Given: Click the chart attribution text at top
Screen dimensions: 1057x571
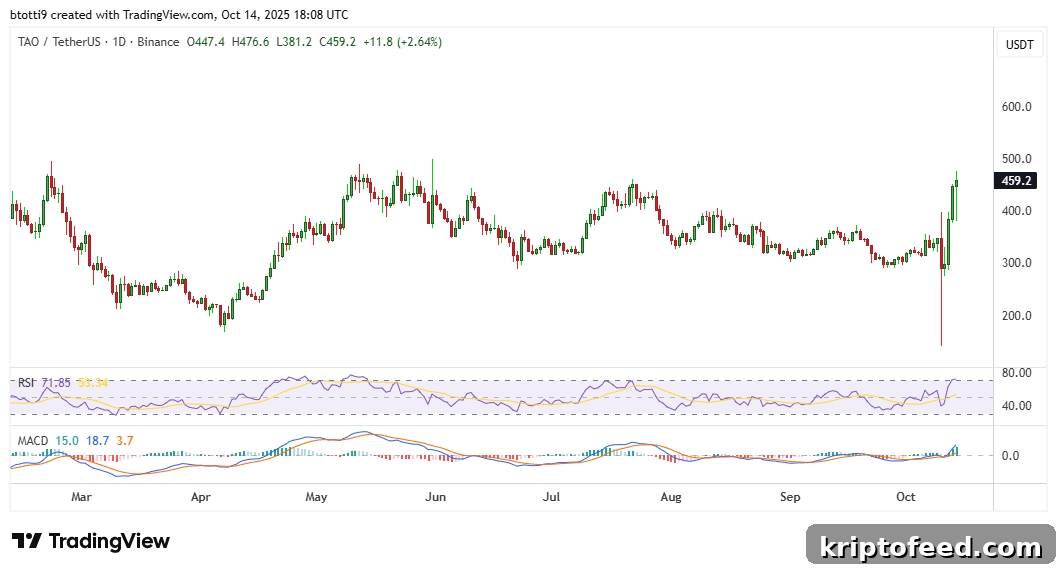Looking at the screenshot, I should (179, 14).
